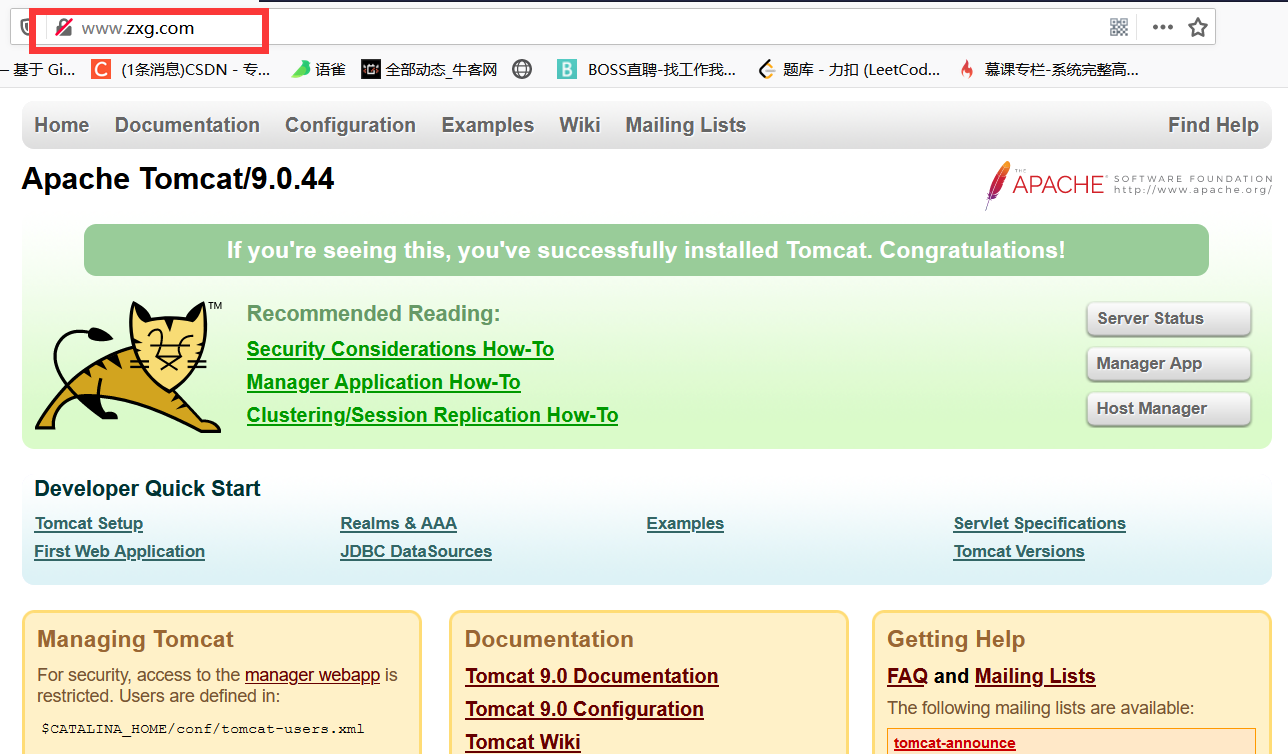Open the 语雀 bookmark
1288x754 pixels.
tap(319, 69)
